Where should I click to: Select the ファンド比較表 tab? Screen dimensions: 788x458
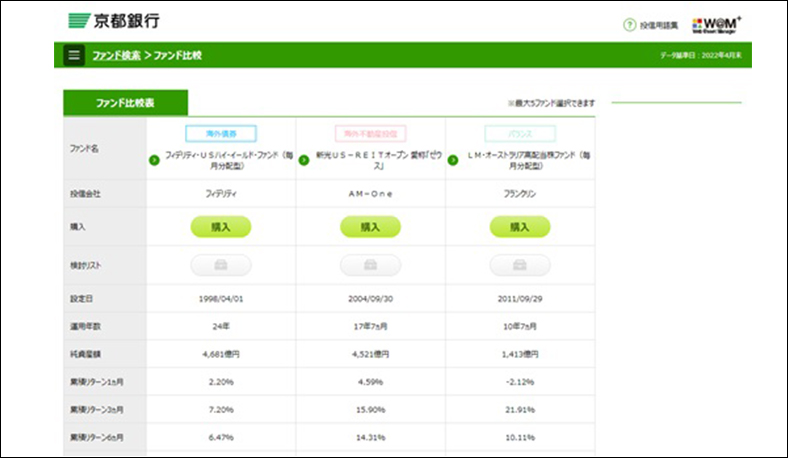point(126,103)
